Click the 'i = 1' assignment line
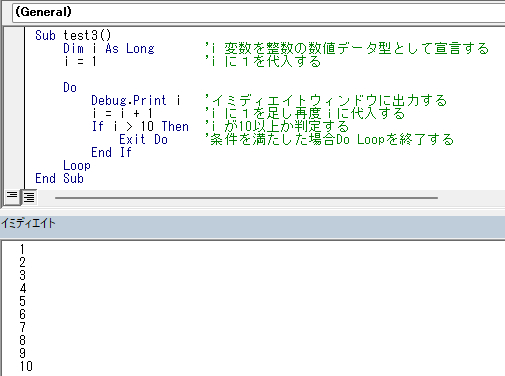Viewport: 505px width, 376px height. click(81, 61)
